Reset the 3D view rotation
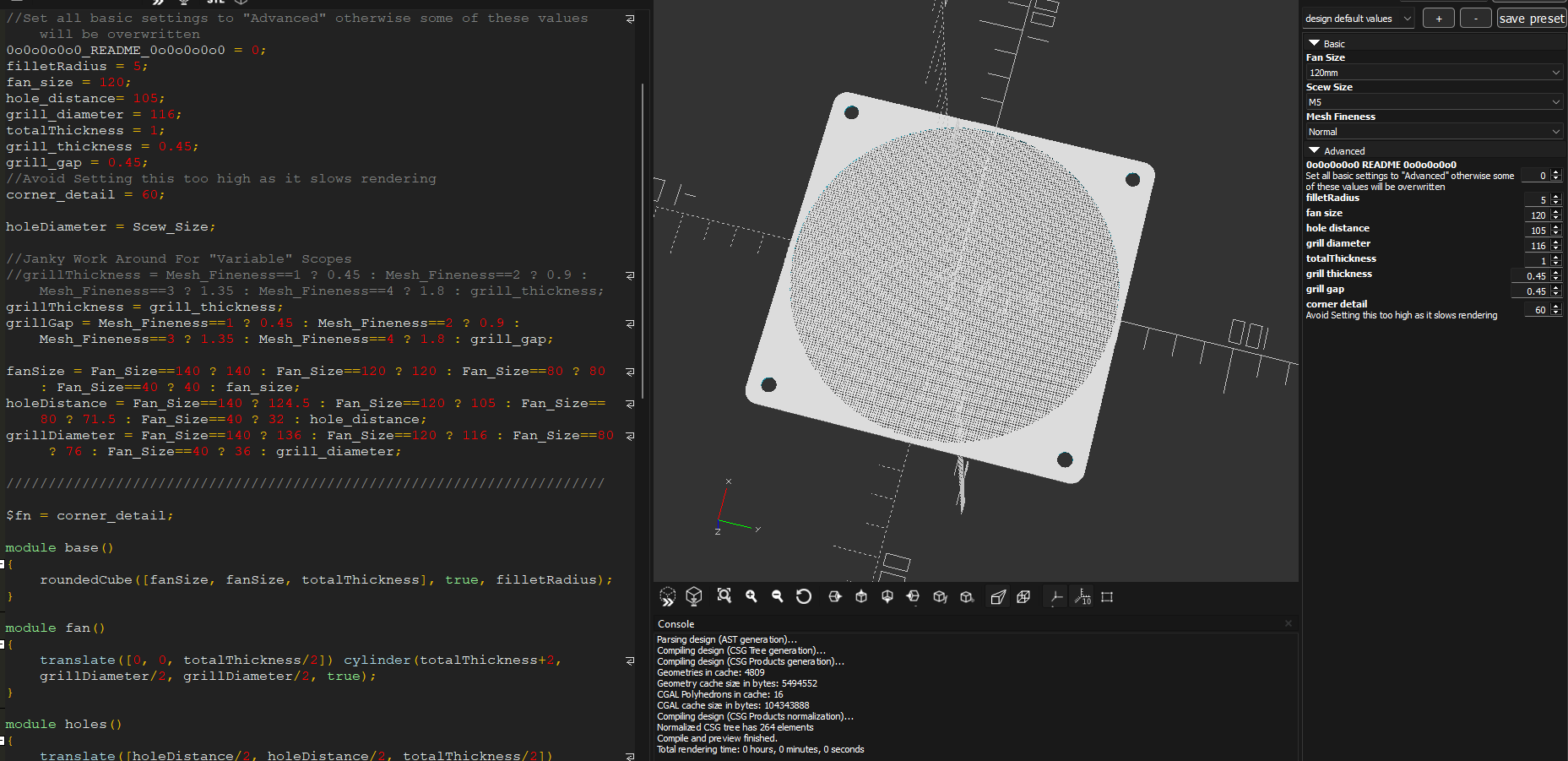This screenshot has height=761, width=1568. pos(804,596)
